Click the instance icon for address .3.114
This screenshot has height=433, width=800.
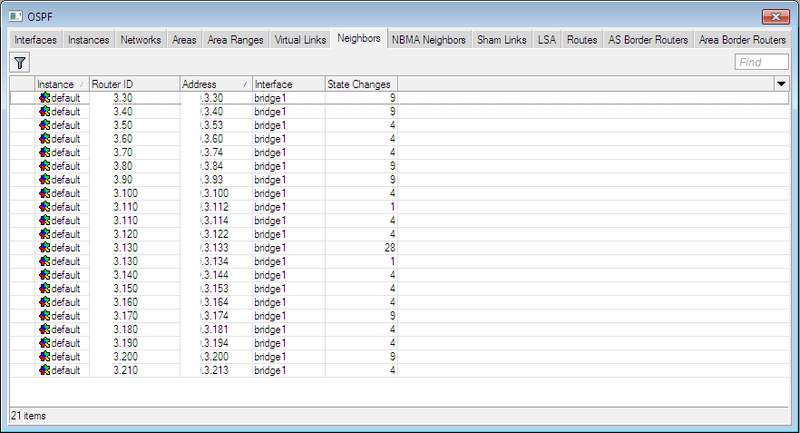45,220
